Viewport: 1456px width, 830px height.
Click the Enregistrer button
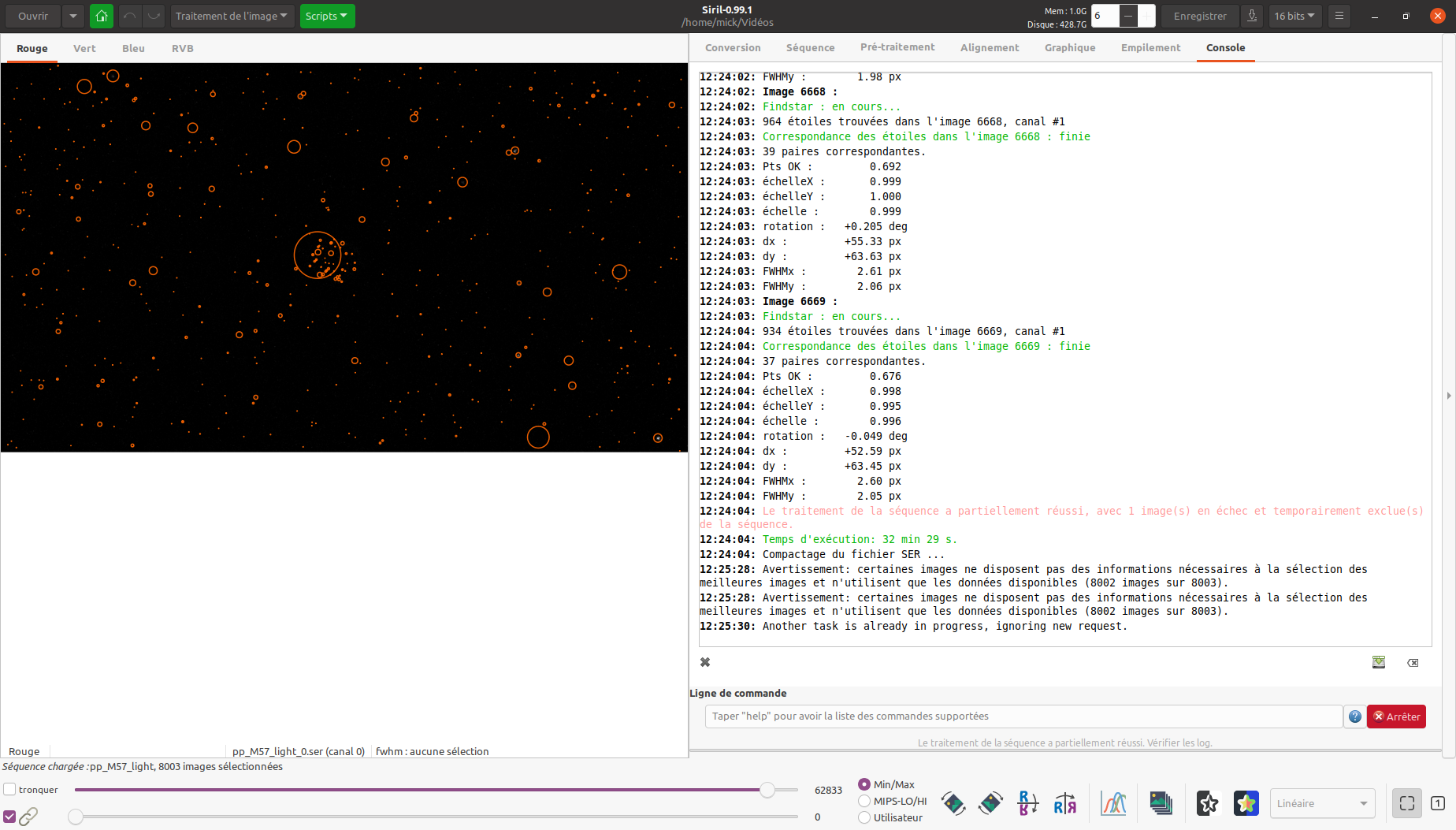coord(1200,16)
